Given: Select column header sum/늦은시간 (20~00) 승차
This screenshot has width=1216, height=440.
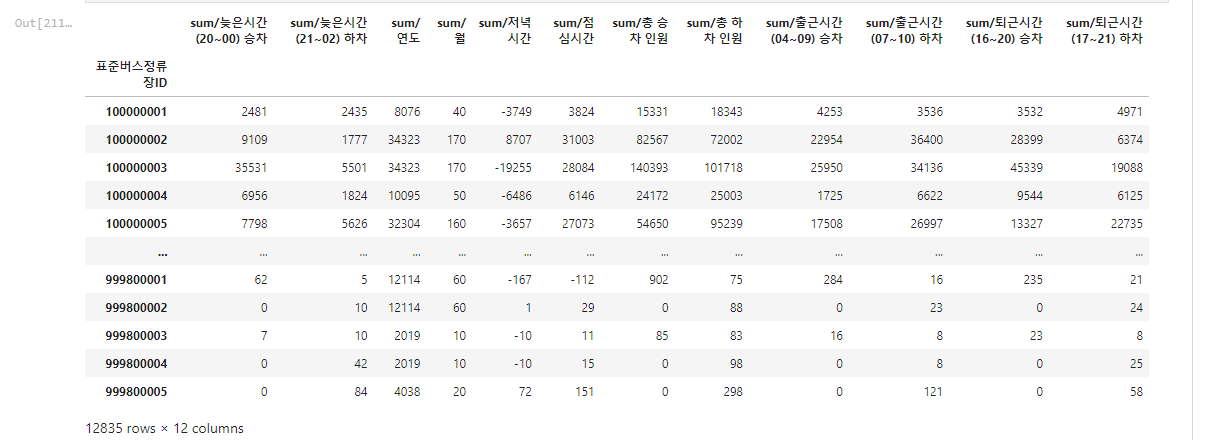Looking at the screenshot, I should 227,31.
